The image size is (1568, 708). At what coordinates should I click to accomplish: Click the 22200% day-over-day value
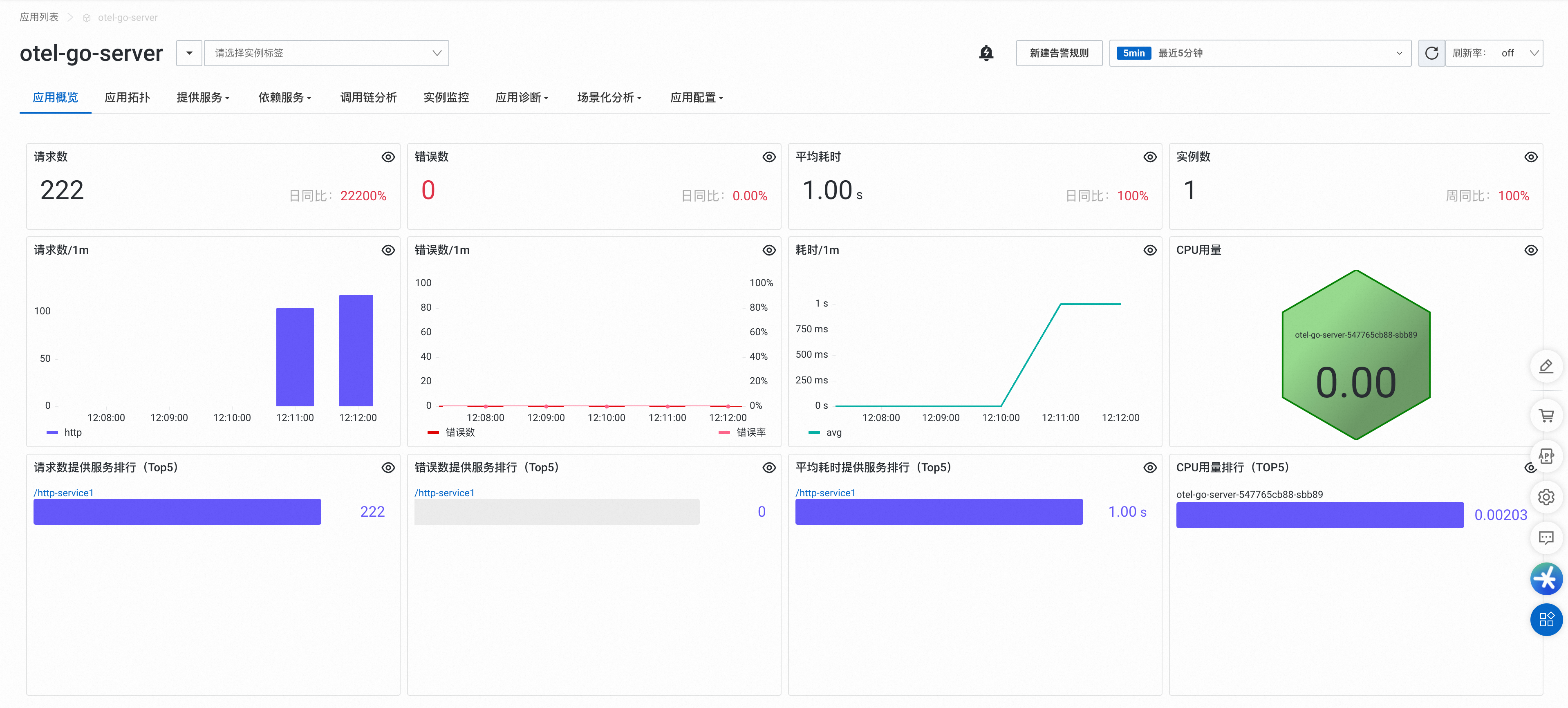tap(363, 196)
